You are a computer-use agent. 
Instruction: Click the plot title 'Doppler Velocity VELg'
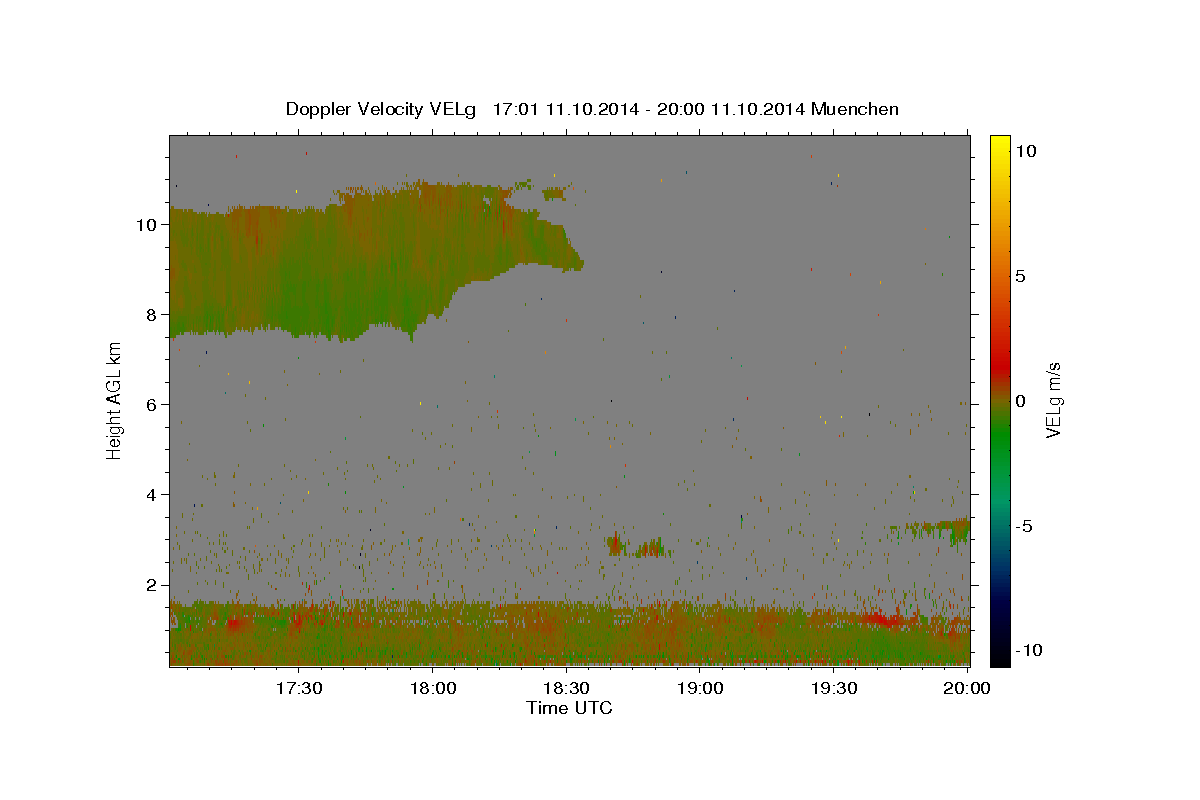[x=381, y=109]
